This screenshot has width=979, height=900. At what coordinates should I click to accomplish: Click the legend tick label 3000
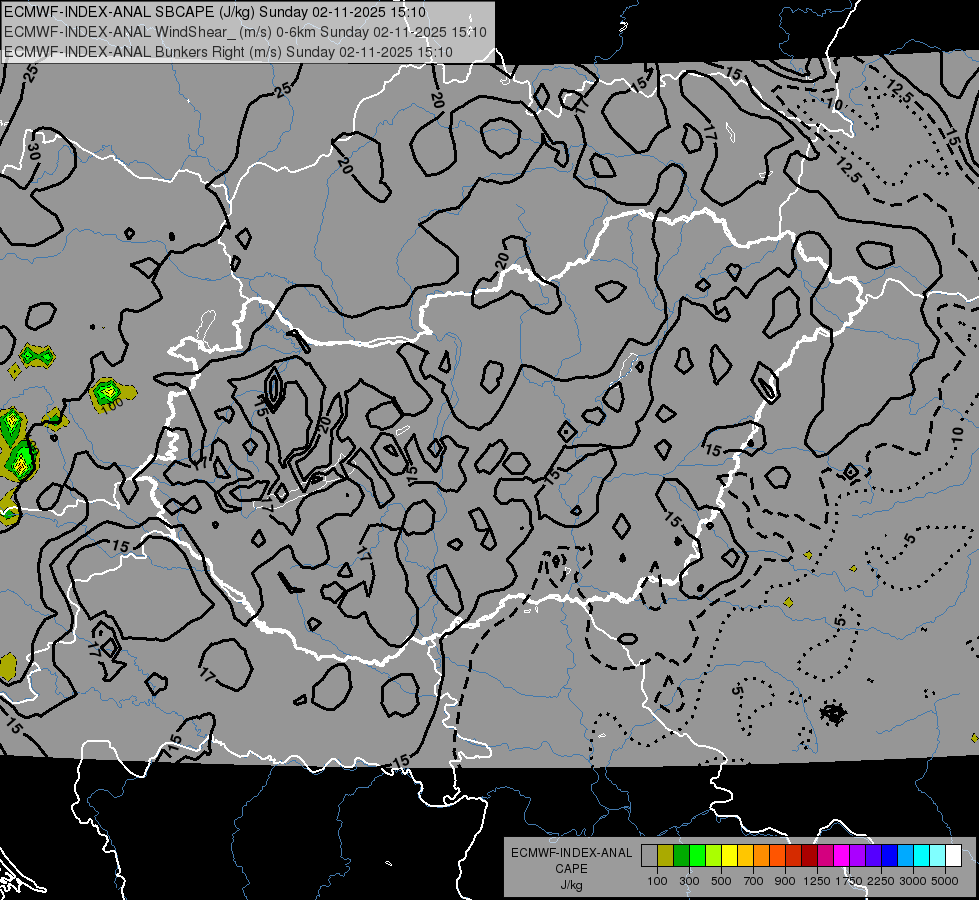coord(913,881)
